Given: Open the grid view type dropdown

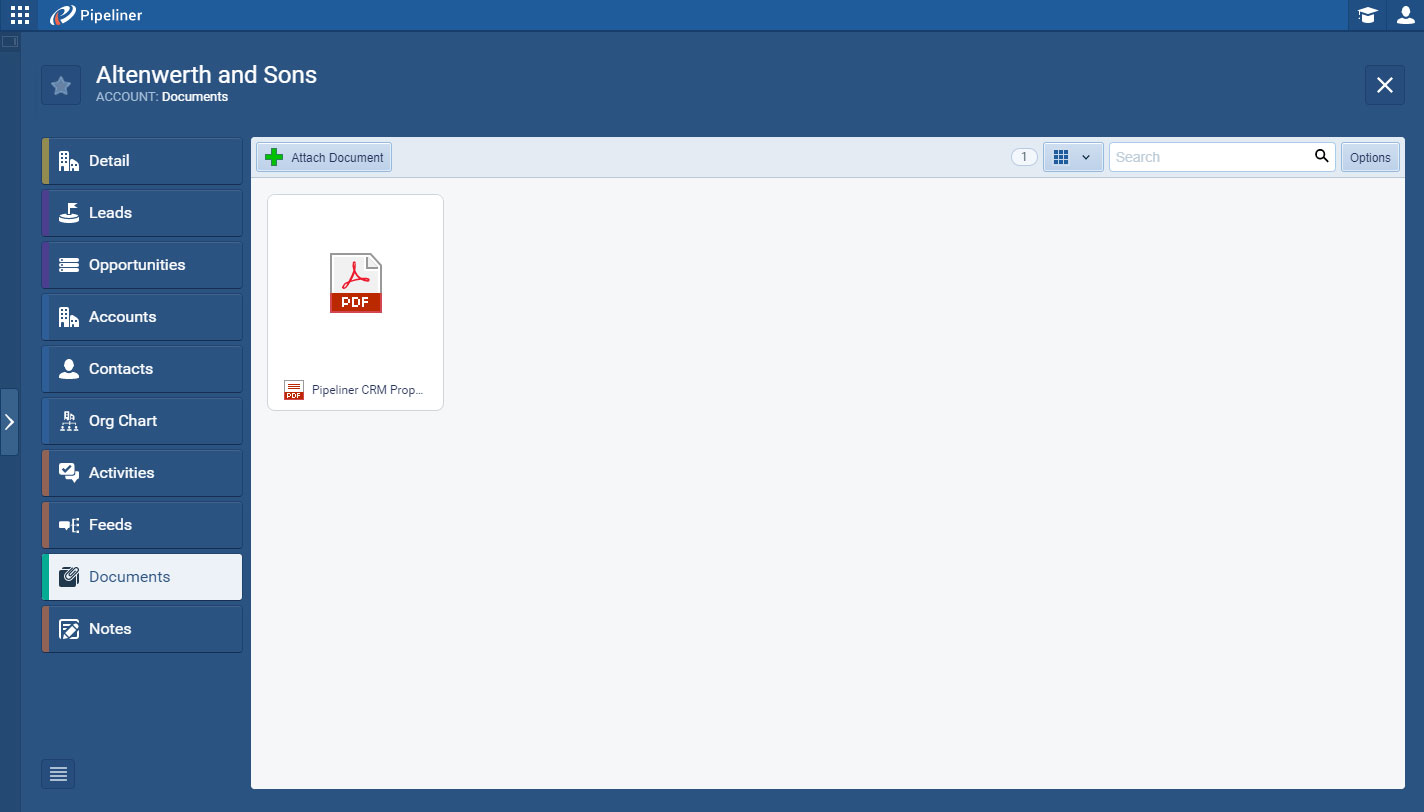Looking at the screenshot, I should coord(1073,157).
